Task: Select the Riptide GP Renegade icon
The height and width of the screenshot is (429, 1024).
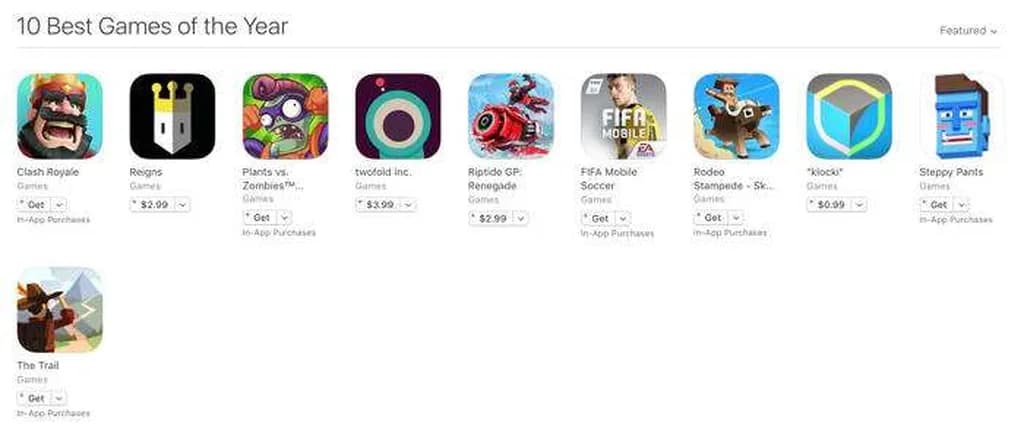Action: [511, 116]
